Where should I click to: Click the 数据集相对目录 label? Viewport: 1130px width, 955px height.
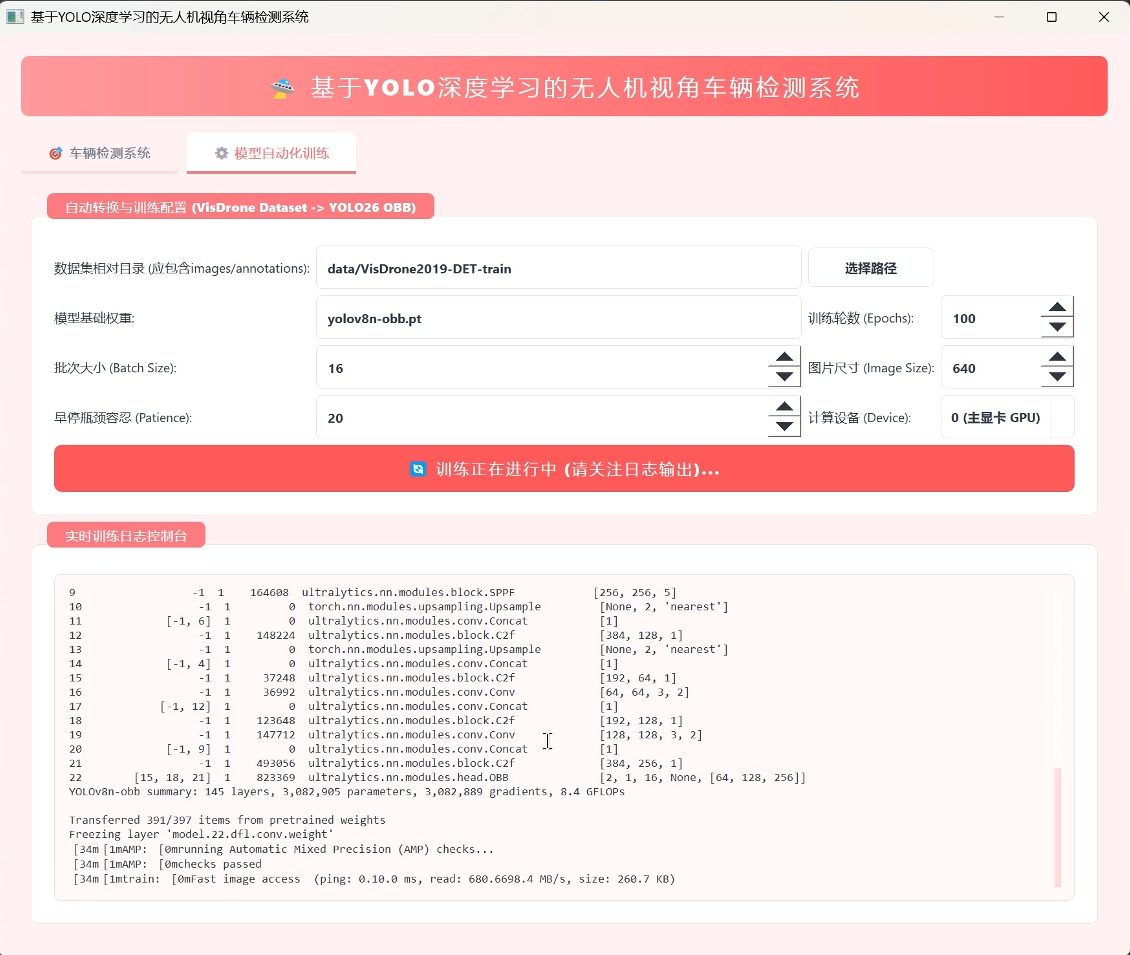pos(182,268)
